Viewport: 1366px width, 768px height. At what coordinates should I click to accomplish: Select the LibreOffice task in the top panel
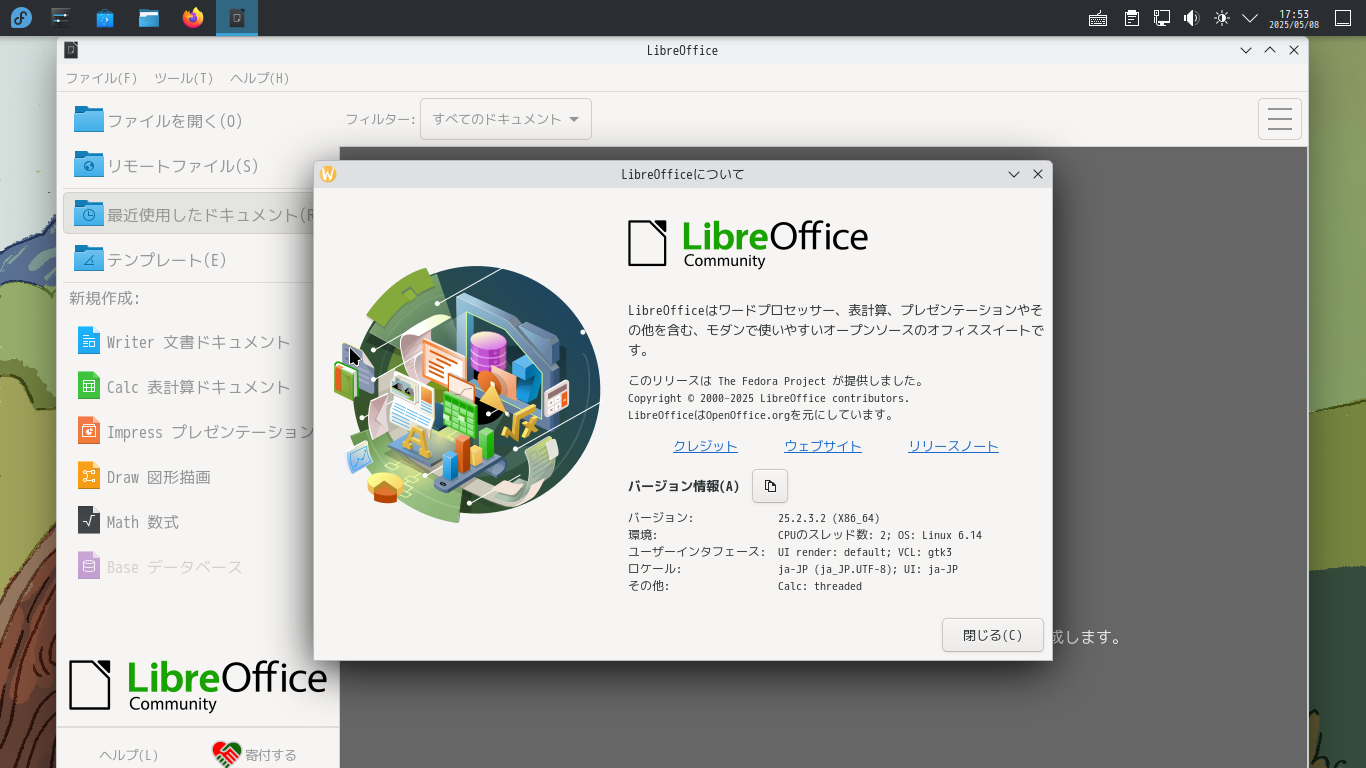point(237,18)
